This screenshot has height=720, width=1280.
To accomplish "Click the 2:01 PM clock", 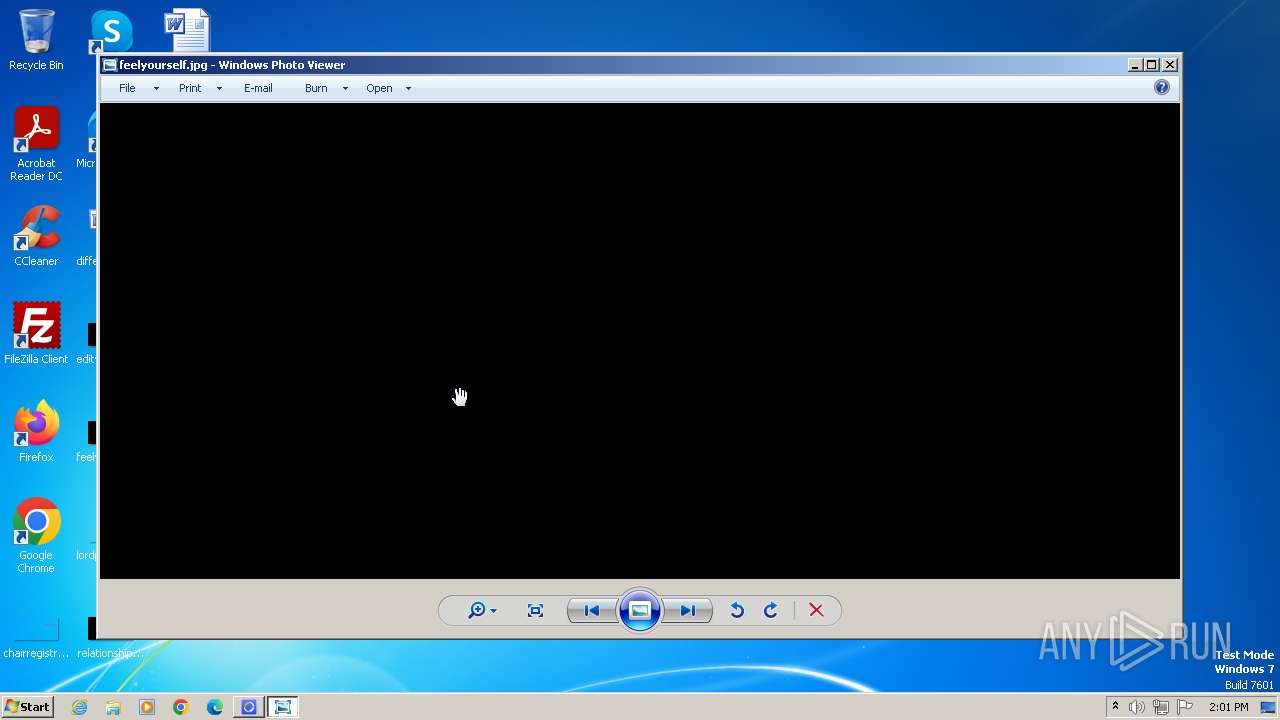I will (1228, 707).
